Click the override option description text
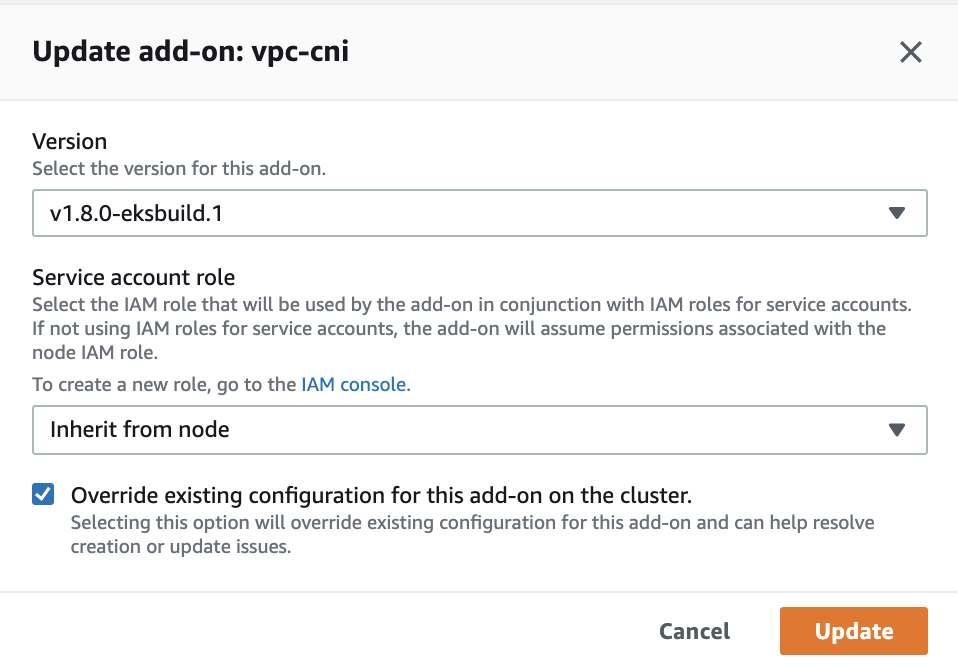Viewport: 958px width, 667px height. (x=471, y=535)
